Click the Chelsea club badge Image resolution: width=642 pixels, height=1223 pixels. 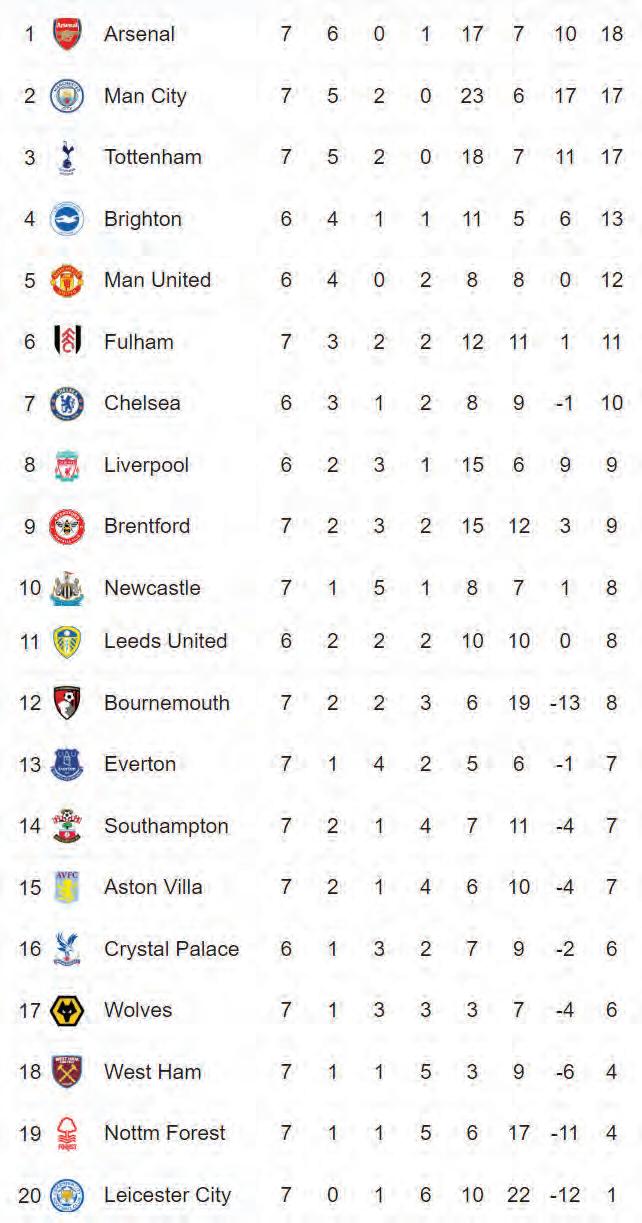67,403
